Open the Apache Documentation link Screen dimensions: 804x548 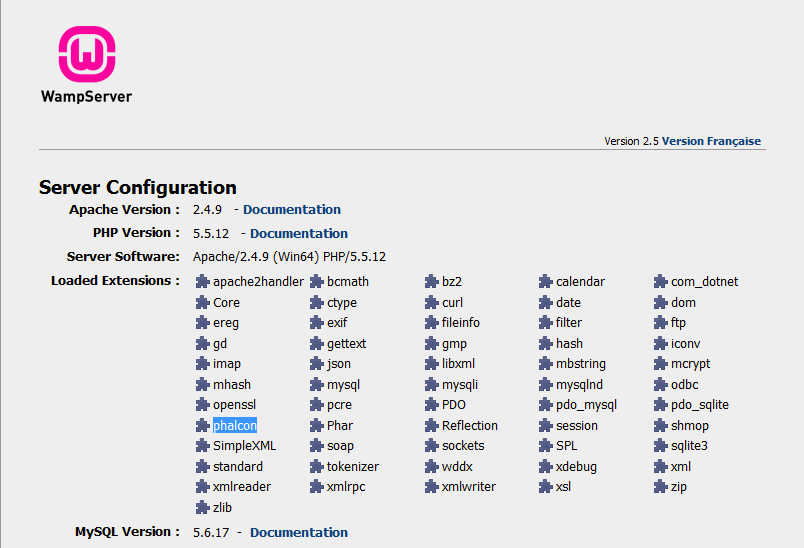(x=292, y=210)
